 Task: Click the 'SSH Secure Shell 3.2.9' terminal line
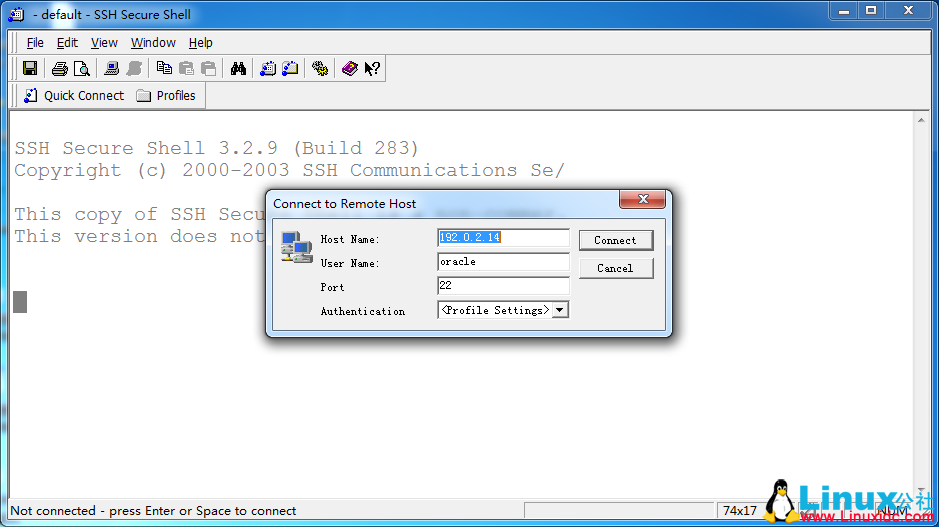(217, 148)
